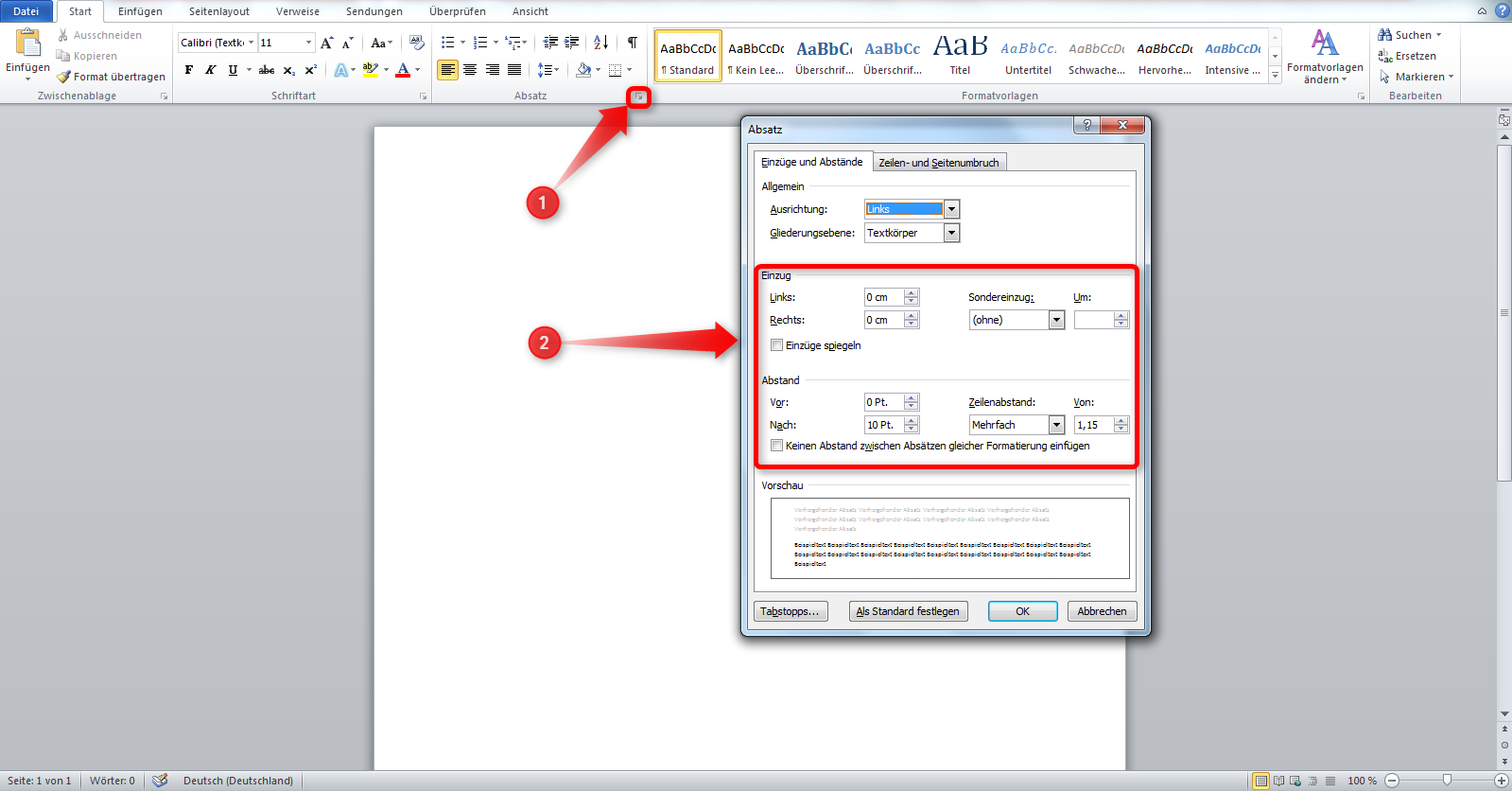1512x791 pixels.
Task: Click Ausschneiden scissors icon
Action: tap(63, 35)
